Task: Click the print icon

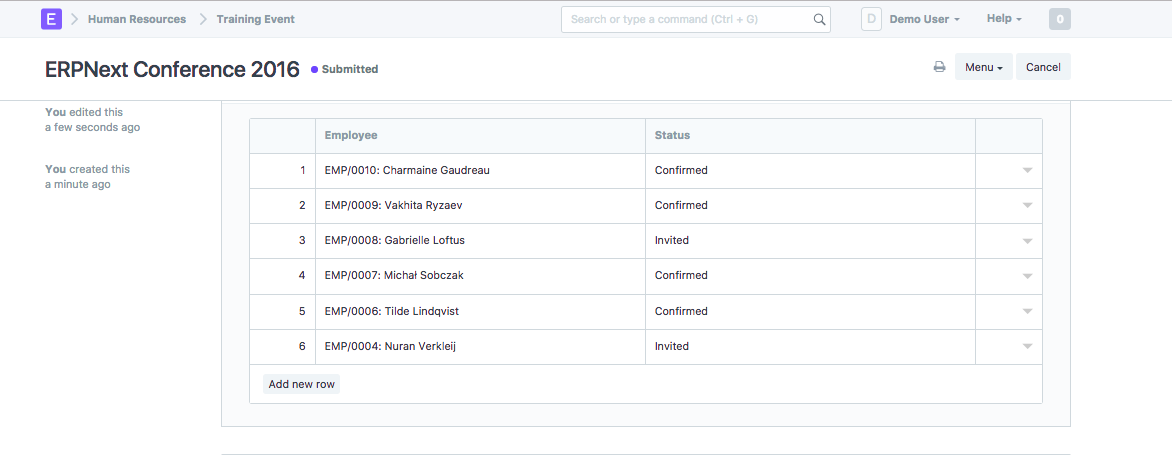Action: pos(939,67)
